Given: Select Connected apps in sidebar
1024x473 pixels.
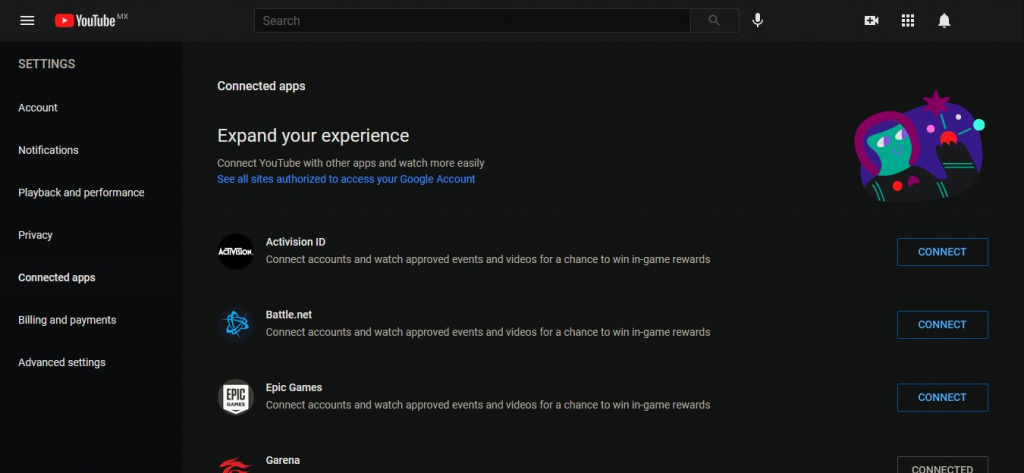Looking at the screenshot, I should pos(57,278).
